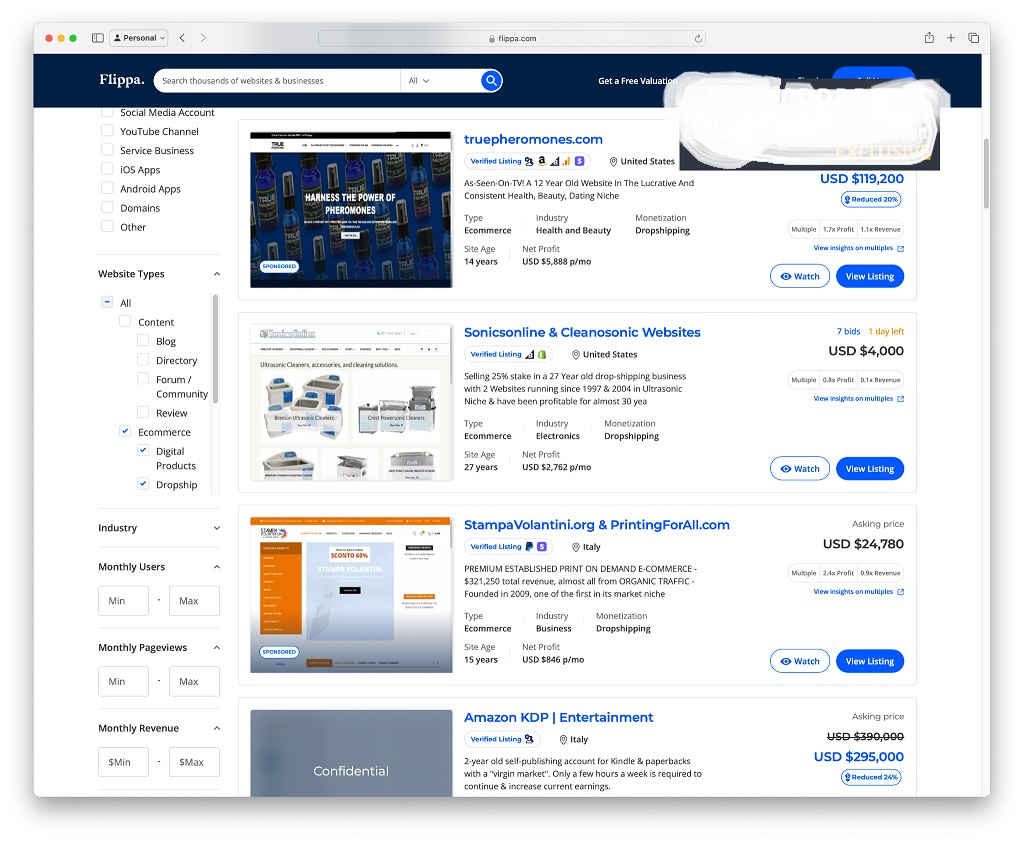Click the Flippa logo
This screenshot has width=1024, height=841.
click(122, 80)
